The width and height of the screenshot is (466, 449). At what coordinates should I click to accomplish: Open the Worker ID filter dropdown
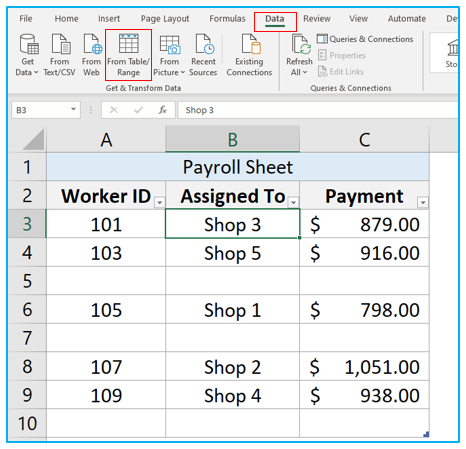click(x=160, y=202)
